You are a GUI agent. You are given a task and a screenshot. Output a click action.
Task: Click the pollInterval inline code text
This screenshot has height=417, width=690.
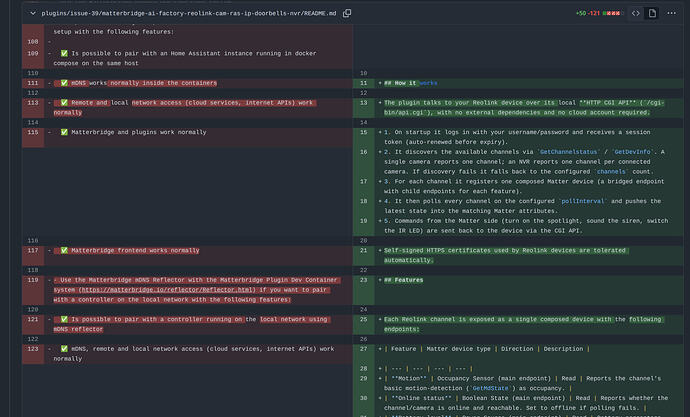click(x=583, y=201)
